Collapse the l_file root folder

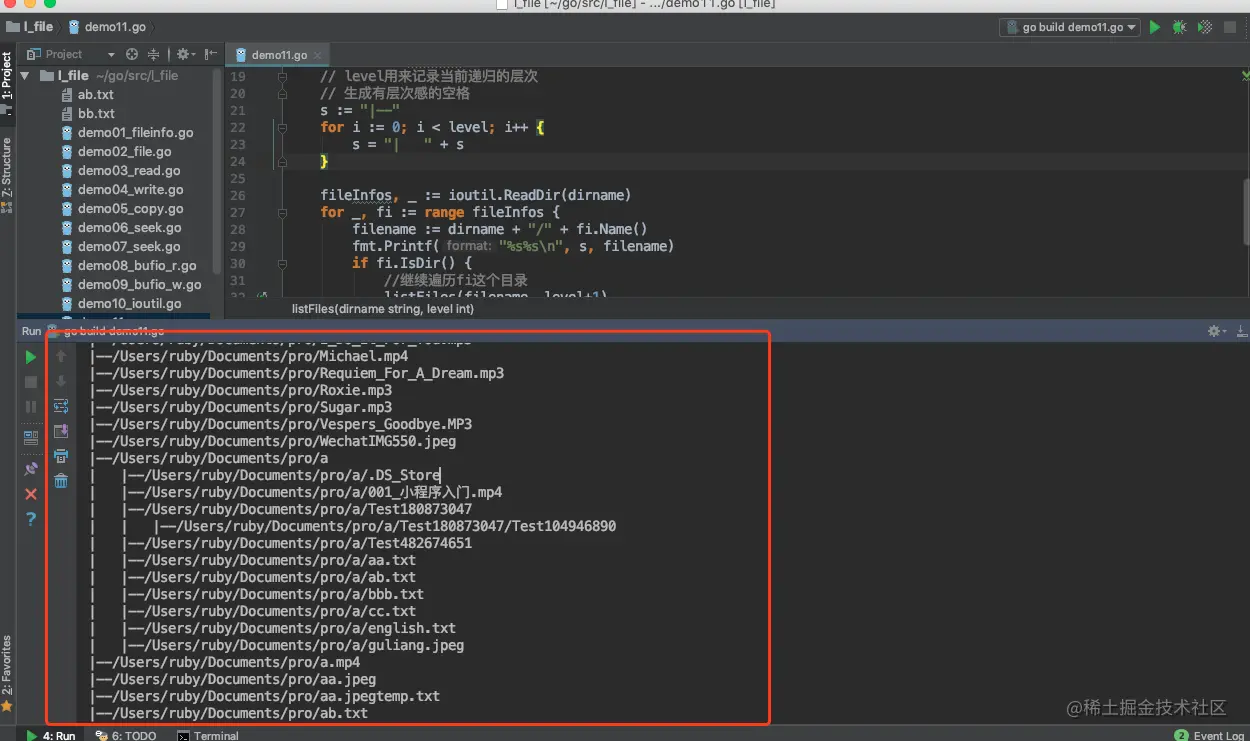point(25,75)
